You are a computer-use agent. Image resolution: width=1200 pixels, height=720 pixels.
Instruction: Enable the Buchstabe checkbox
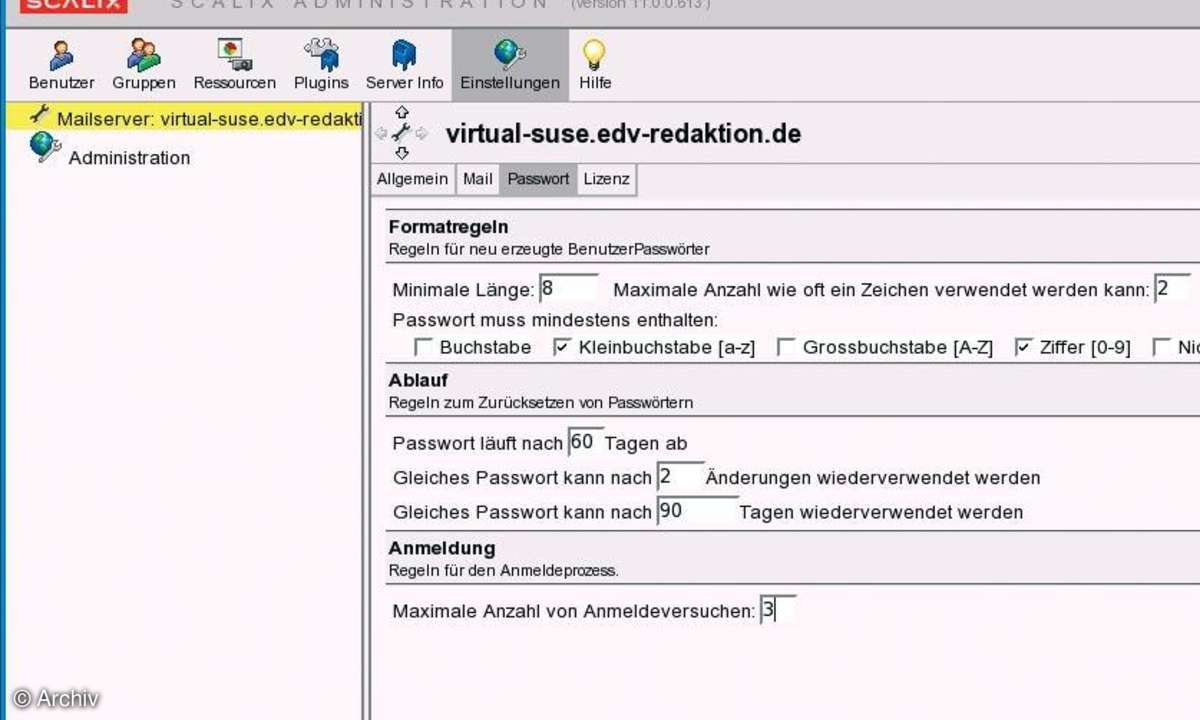pos(423,348)
